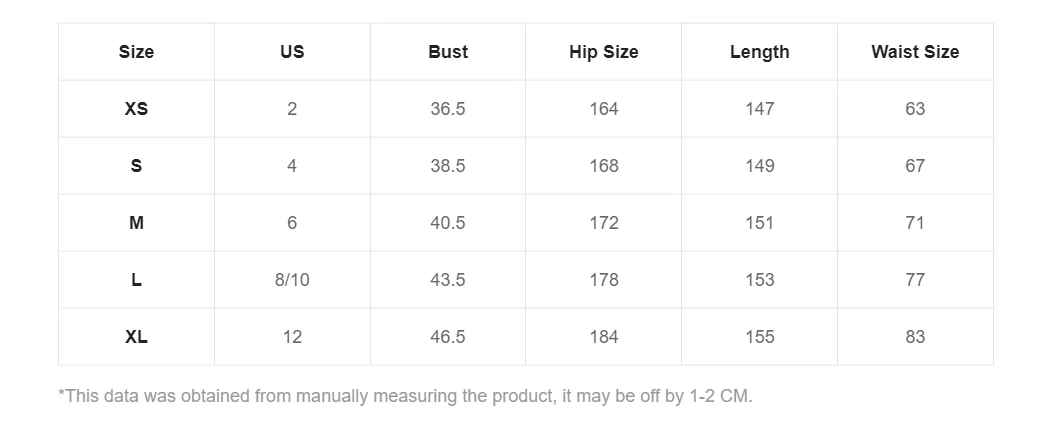
Task: Select the 36.5 bust value
Action: [x=448, y=109]
